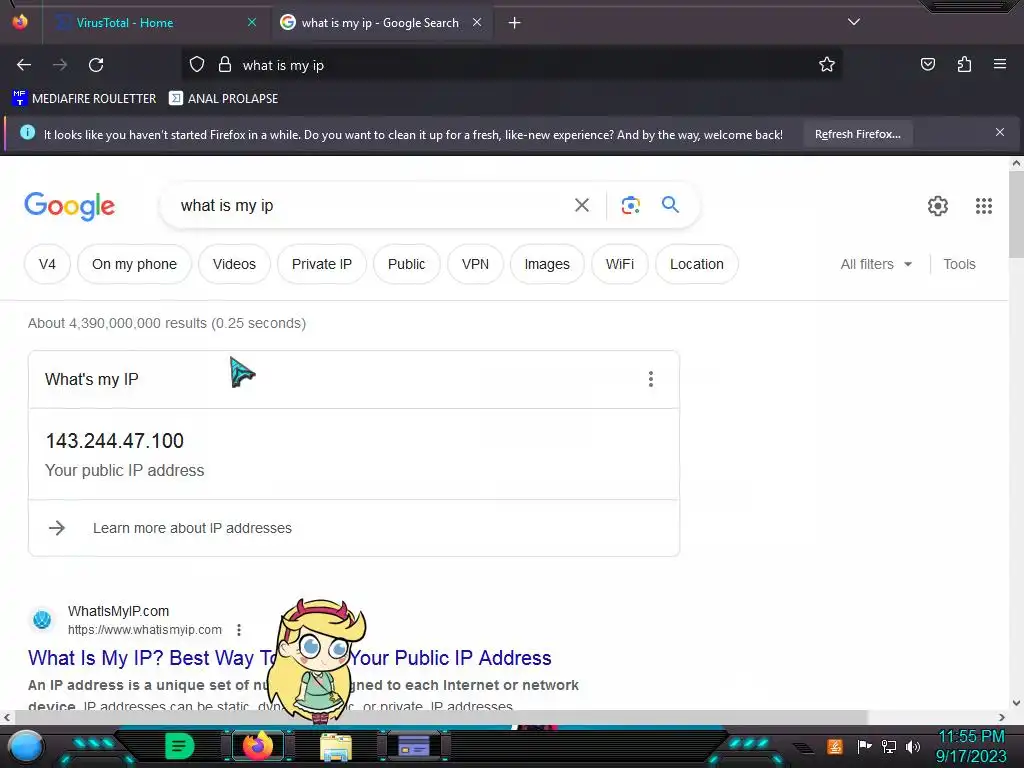Open Pocket save icon
Image resolution: width=1024 pixels, height=768 pixels.
coord(927,64)
